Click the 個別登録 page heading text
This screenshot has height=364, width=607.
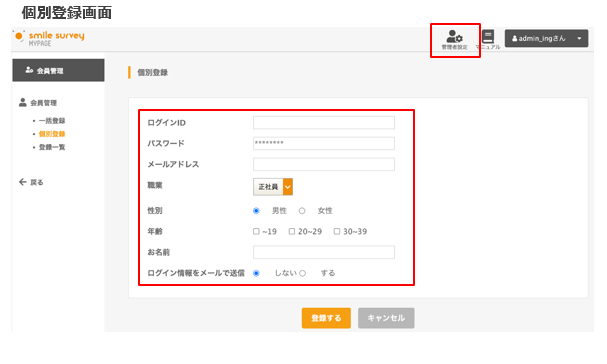(x=153, y=72)
